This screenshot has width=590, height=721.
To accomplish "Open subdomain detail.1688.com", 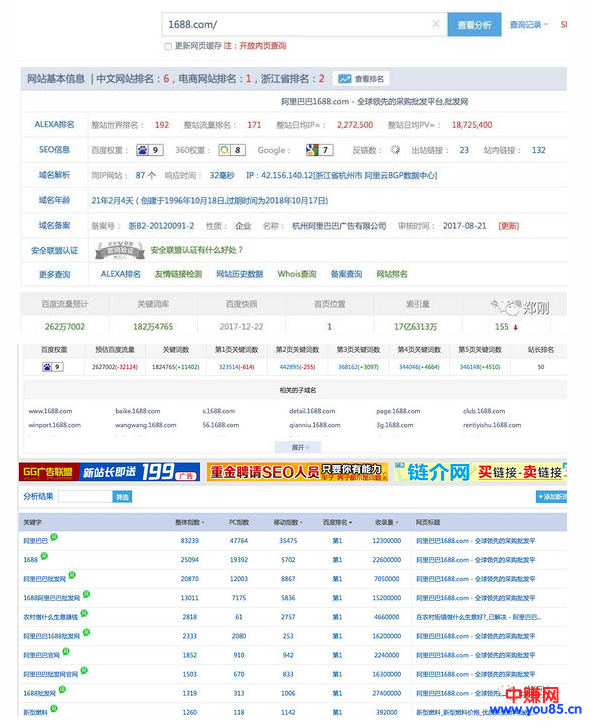I will click(x=312, y=411).
